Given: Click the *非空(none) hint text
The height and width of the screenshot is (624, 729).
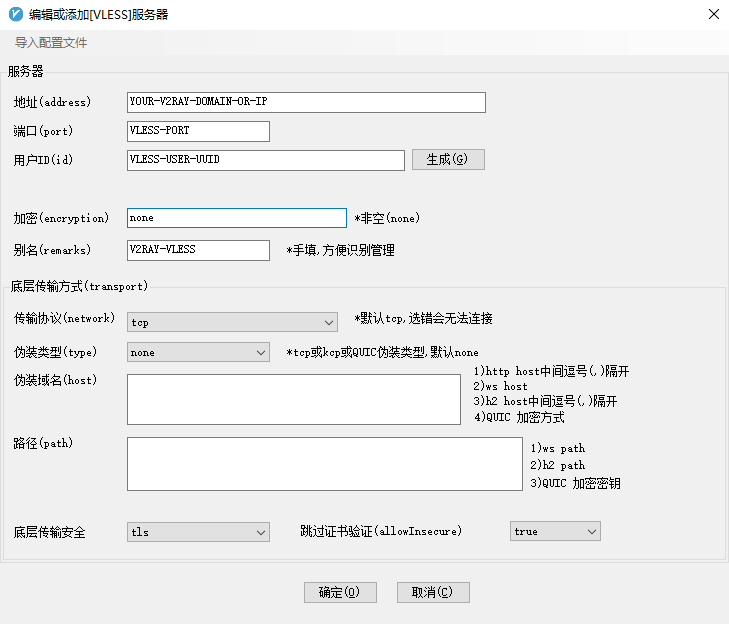Looking at the screenshot, I should [387, 218].
